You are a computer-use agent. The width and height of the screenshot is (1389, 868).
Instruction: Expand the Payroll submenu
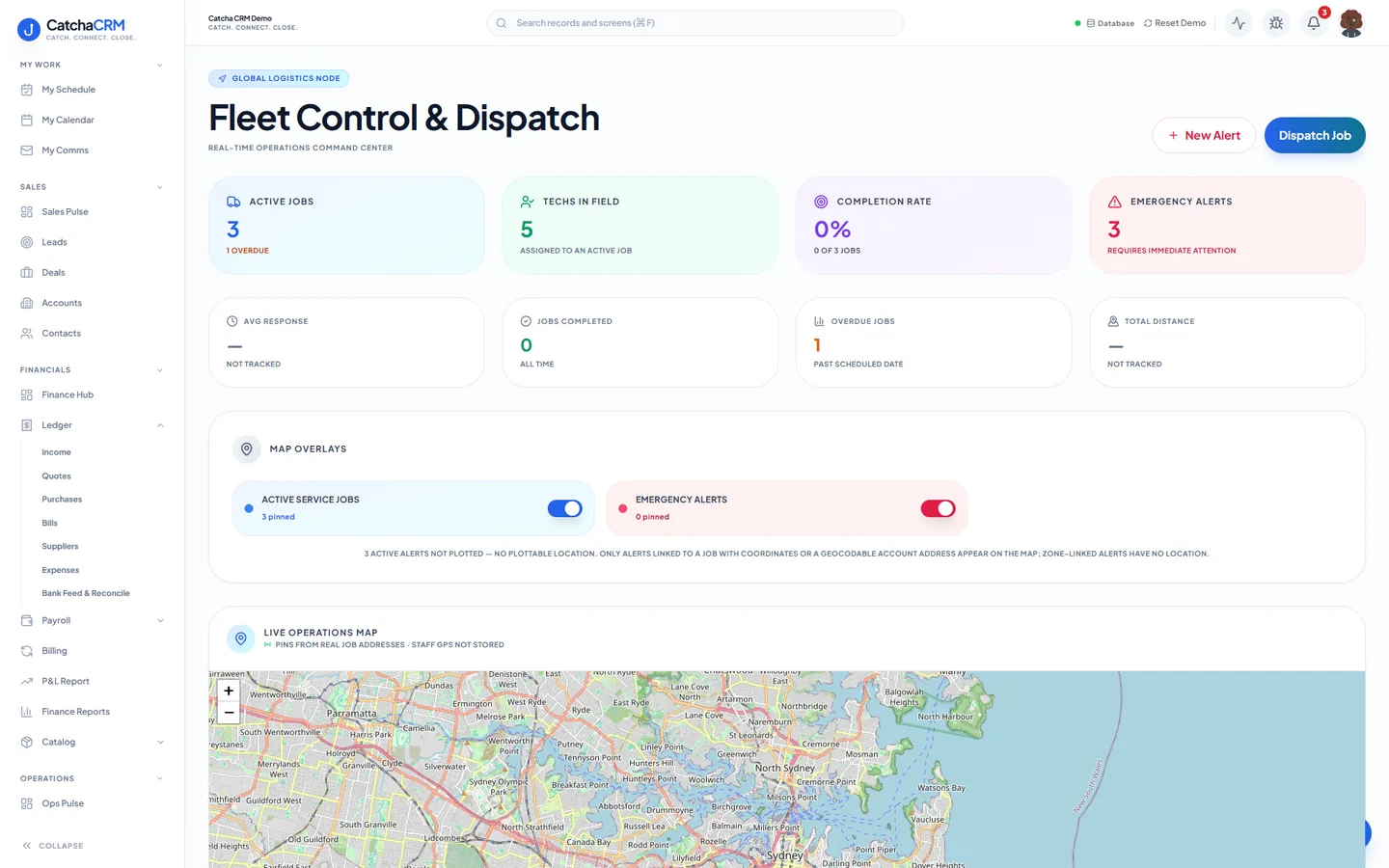pyautogui.click(x=160, y=621)
